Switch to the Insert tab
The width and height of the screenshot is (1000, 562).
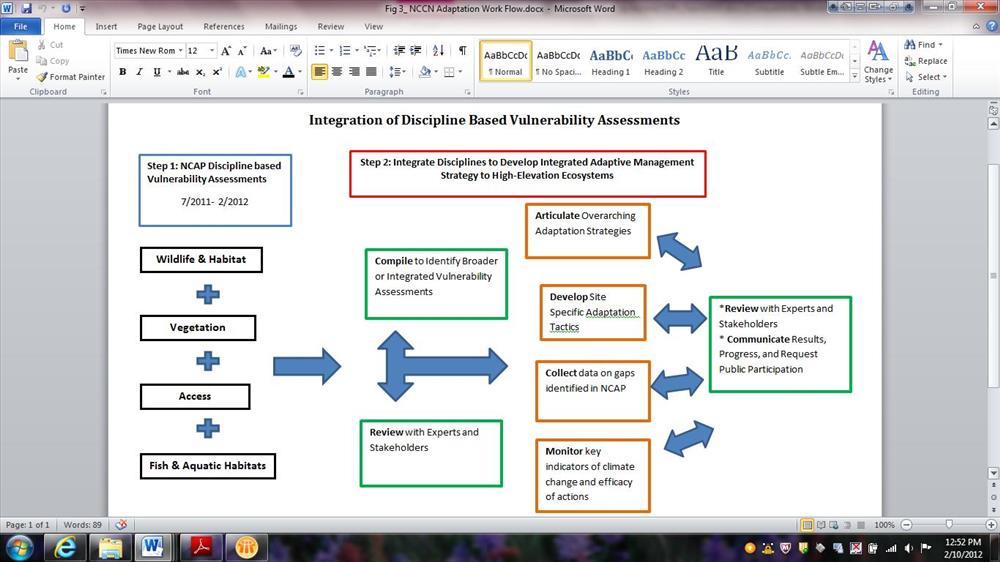(x=106, y=27)
